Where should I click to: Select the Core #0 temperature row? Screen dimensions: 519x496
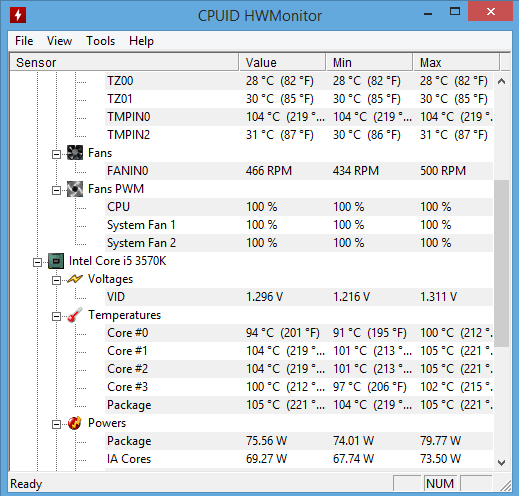click(x=299, y=333)
